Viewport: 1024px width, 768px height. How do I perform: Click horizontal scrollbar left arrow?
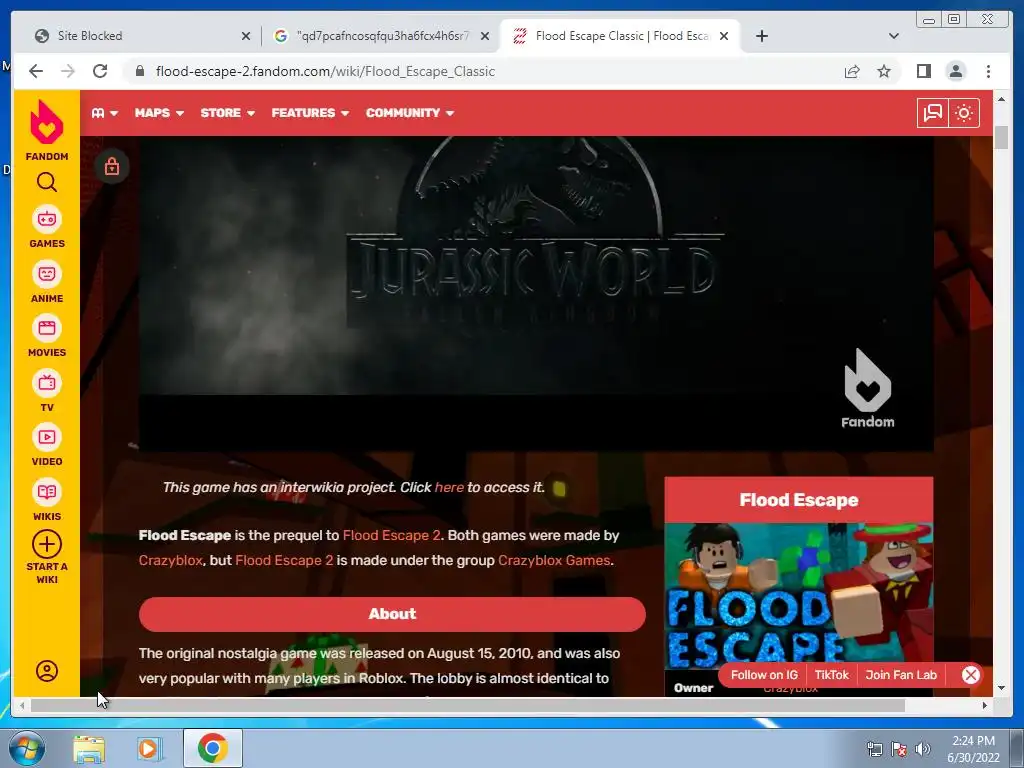point(22,705)
